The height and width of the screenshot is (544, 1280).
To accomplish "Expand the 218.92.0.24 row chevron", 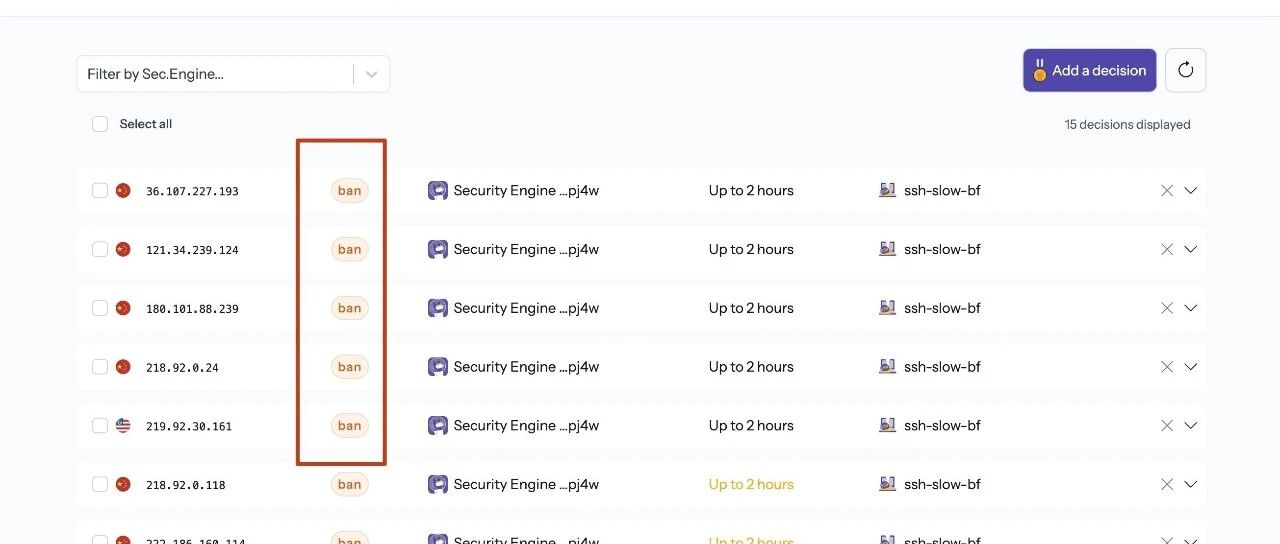I will click(x=1190, y=367).
